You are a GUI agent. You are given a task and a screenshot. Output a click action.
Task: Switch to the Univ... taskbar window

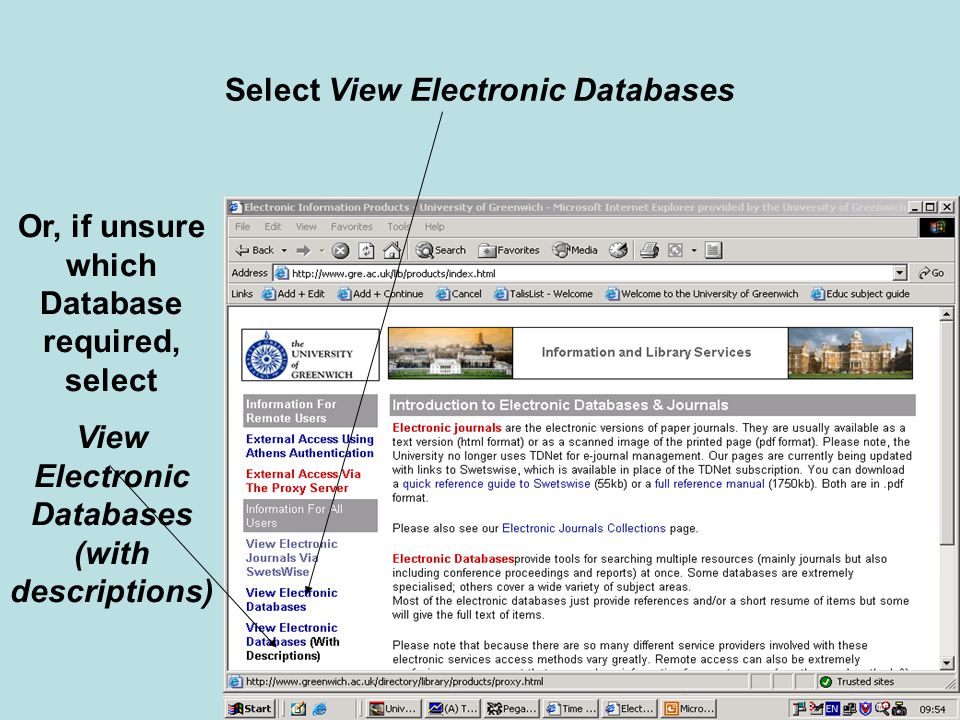pos(393,708)
